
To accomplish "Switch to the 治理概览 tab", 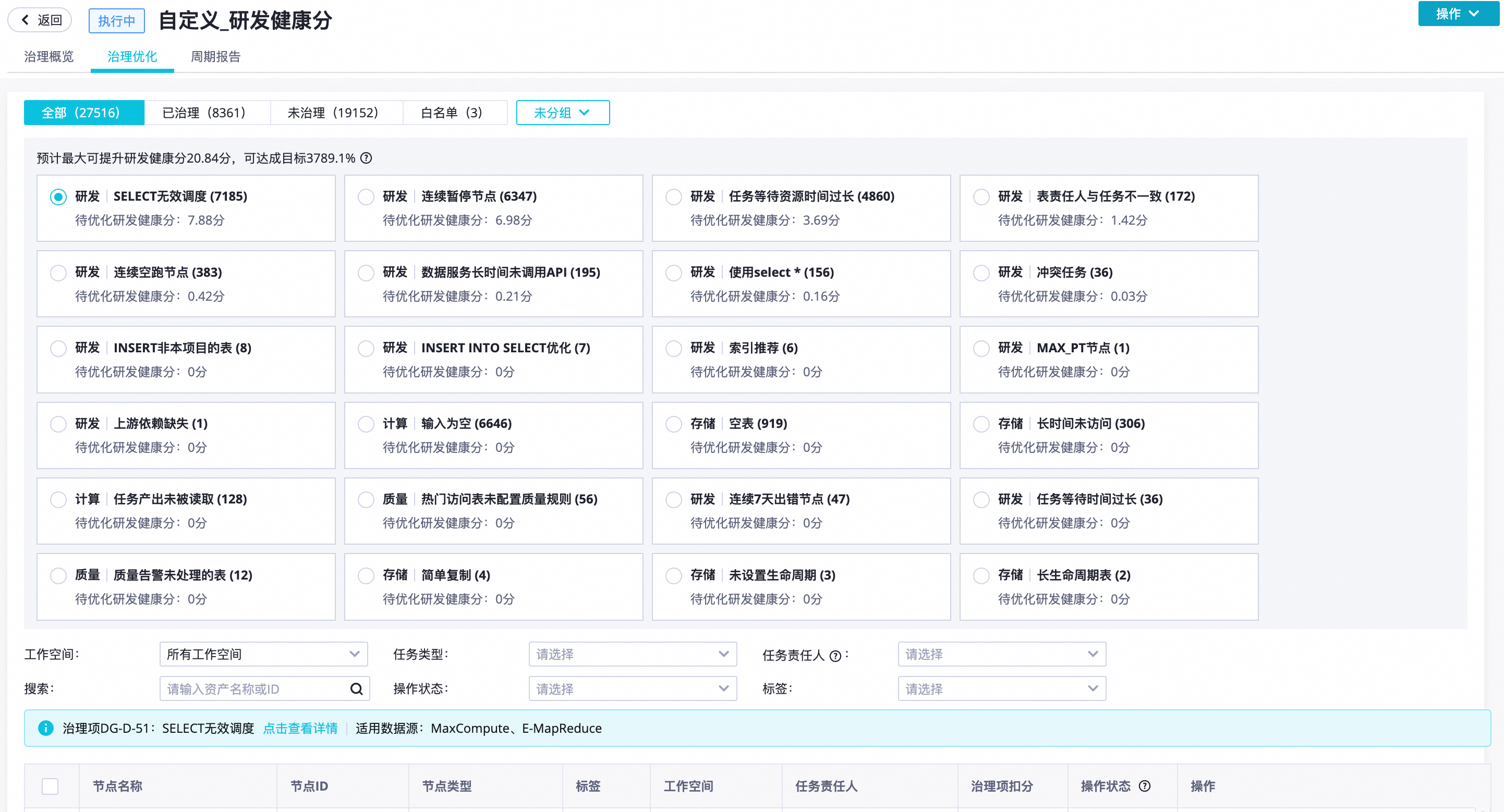I will (49, 57).
